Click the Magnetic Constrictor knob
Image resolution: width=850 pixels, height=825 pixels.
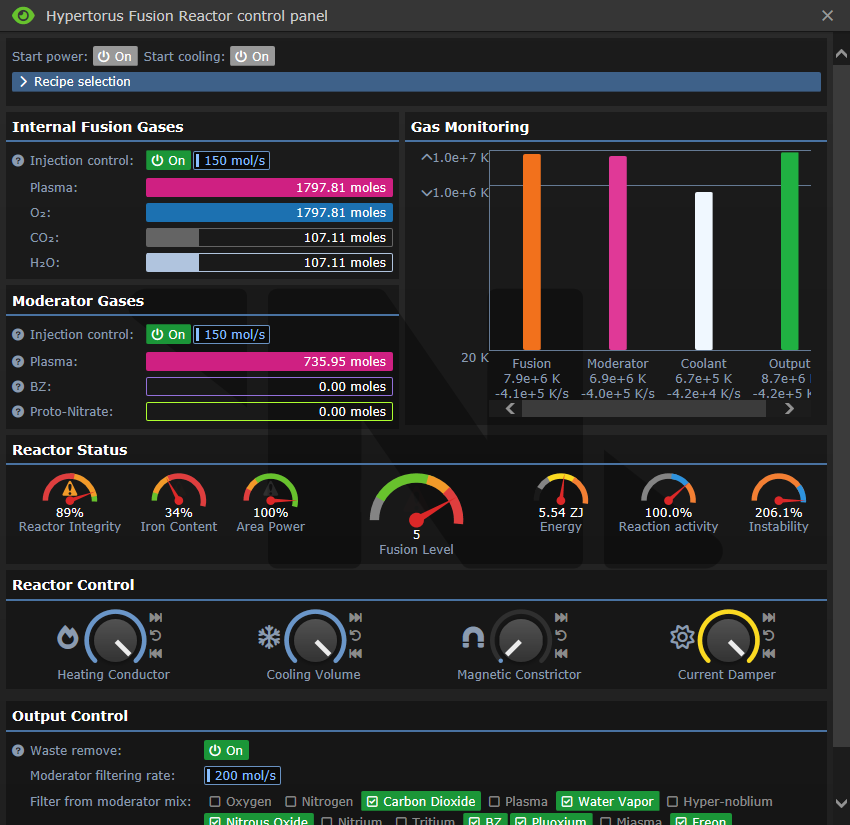520,638
